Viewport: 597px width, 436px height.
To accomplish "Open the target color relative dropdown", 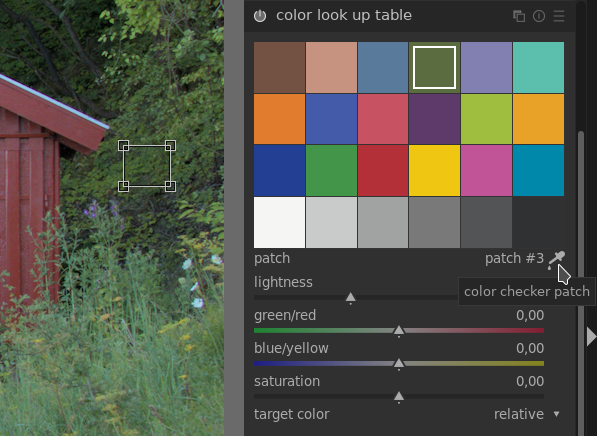I will (527, 414).
